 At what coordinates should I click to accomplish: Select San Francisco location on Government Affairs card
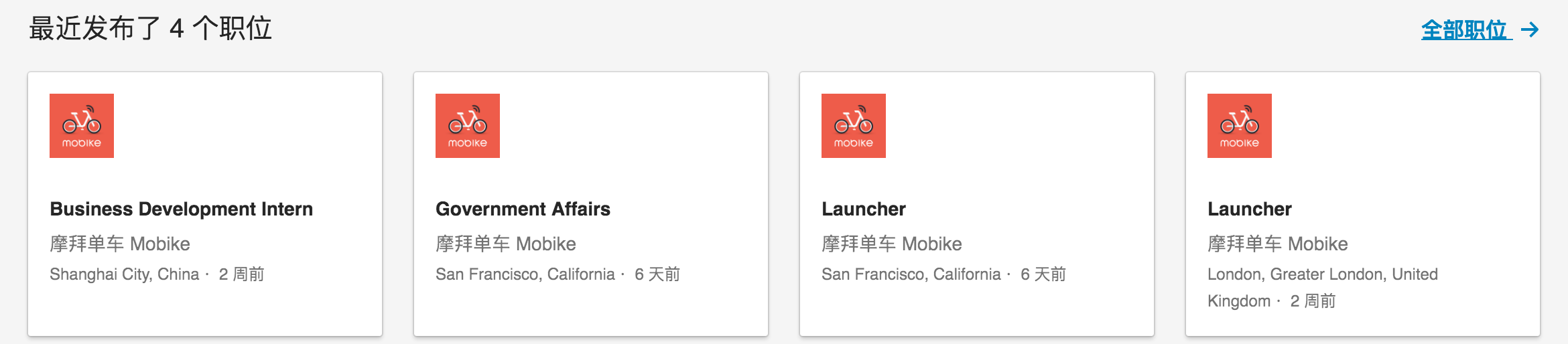(525, 274)
